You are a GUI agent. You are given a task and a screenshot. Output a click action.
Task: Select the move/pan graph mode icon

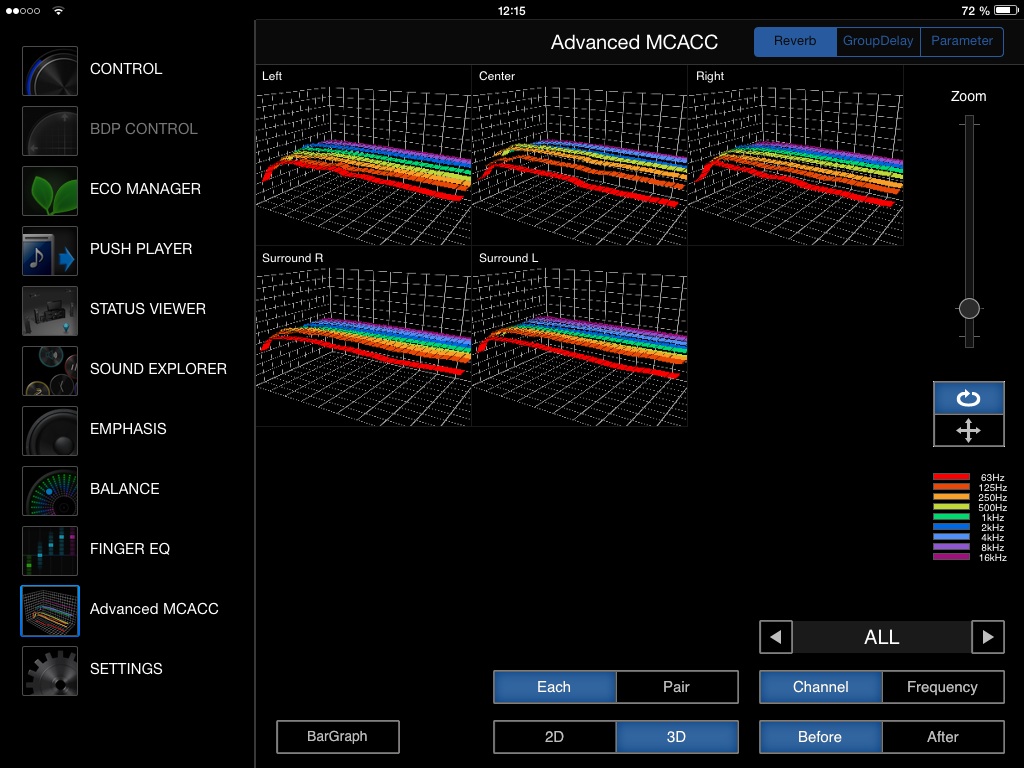pos(968,430)
